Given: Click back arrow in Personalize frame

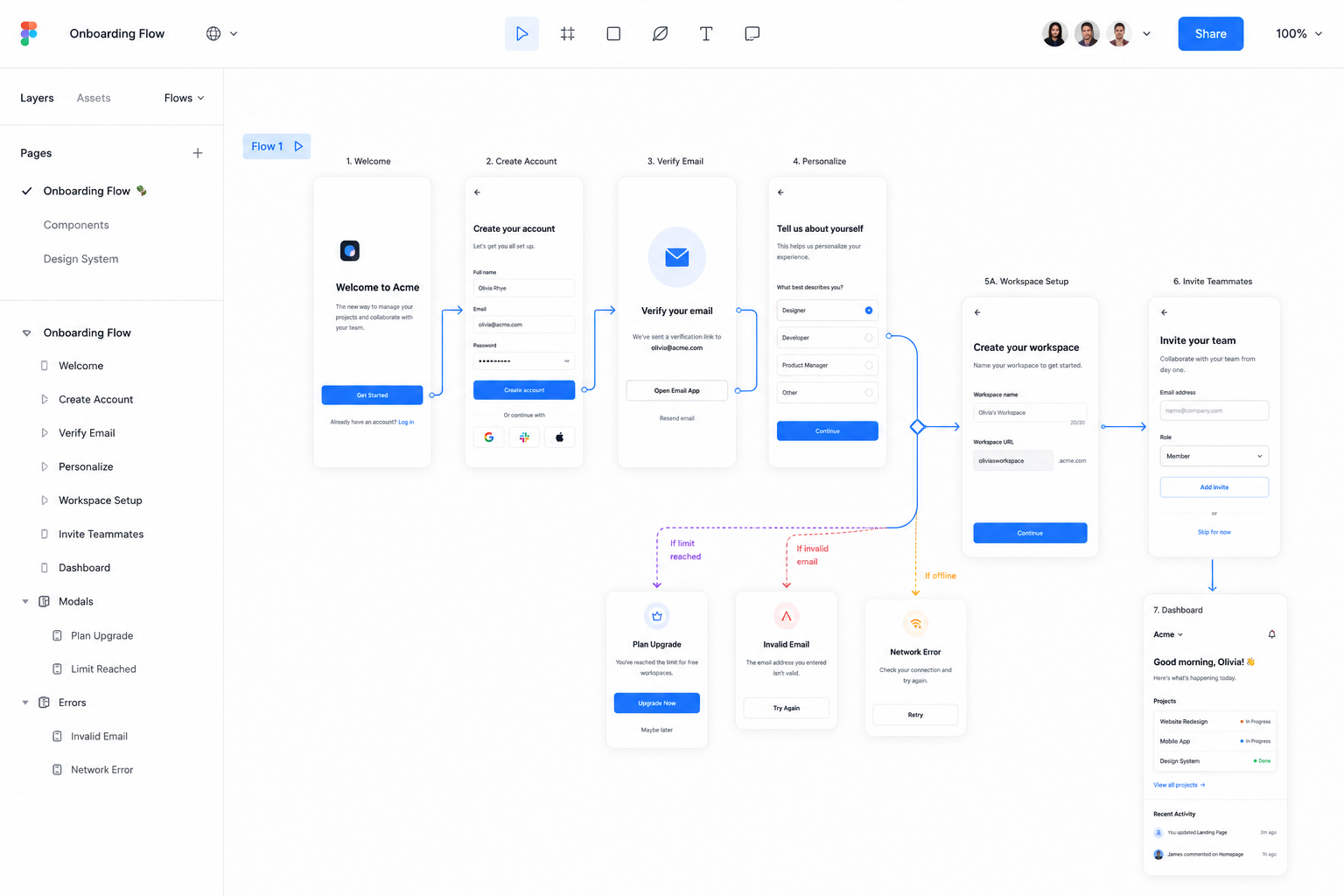Looking at the screenshot, I should coord(780,192).
